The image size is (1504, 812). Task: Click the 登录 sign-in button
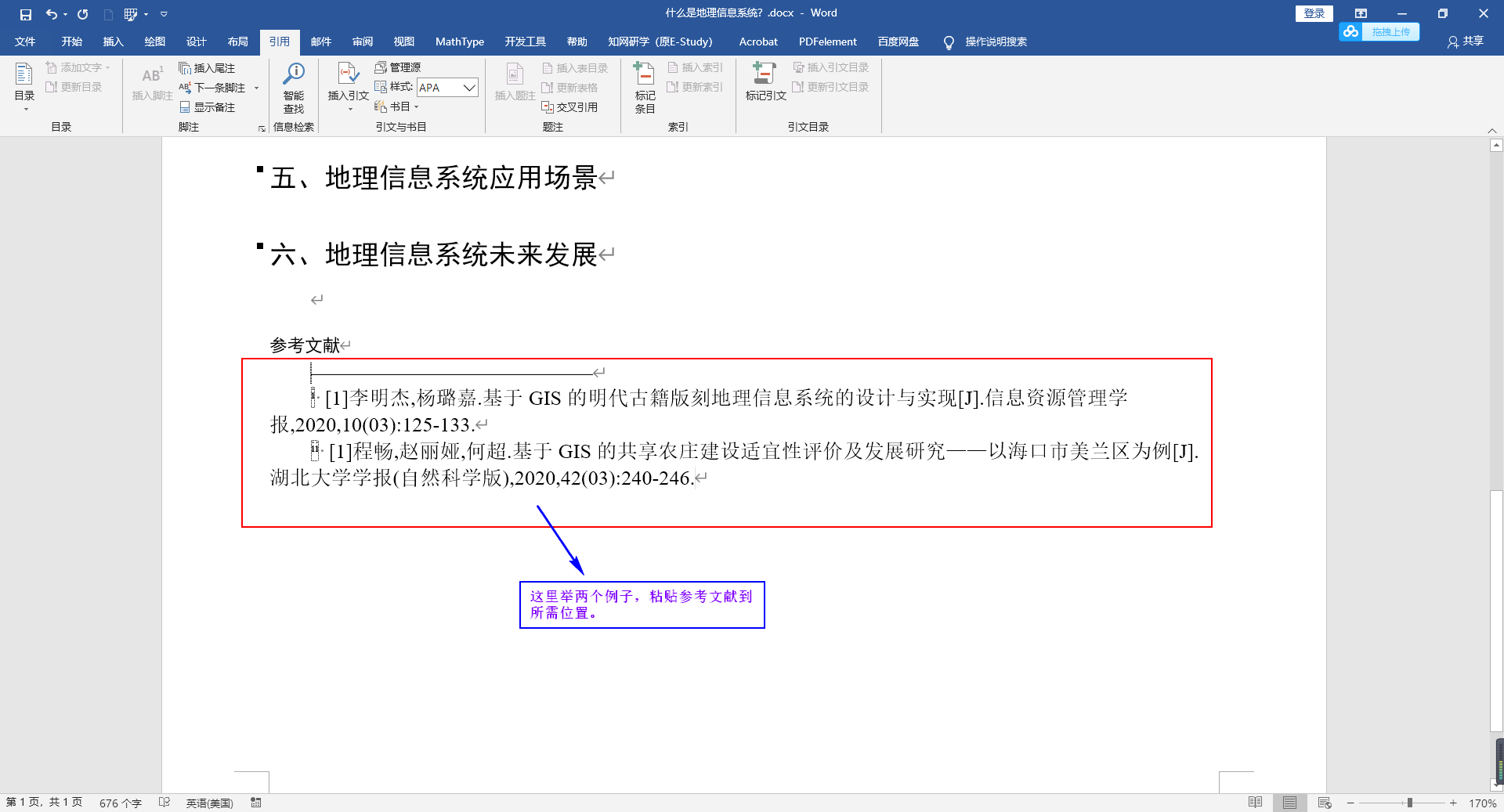[x=1314, y=13]
